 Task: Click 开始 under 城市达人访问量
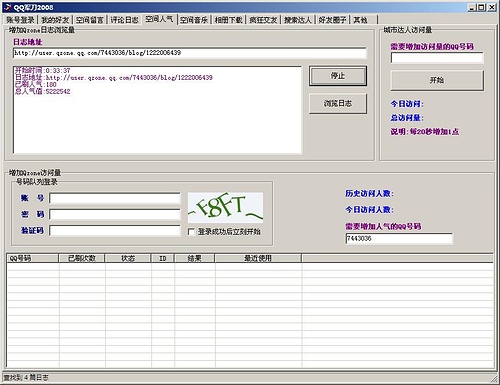point(437,80)
